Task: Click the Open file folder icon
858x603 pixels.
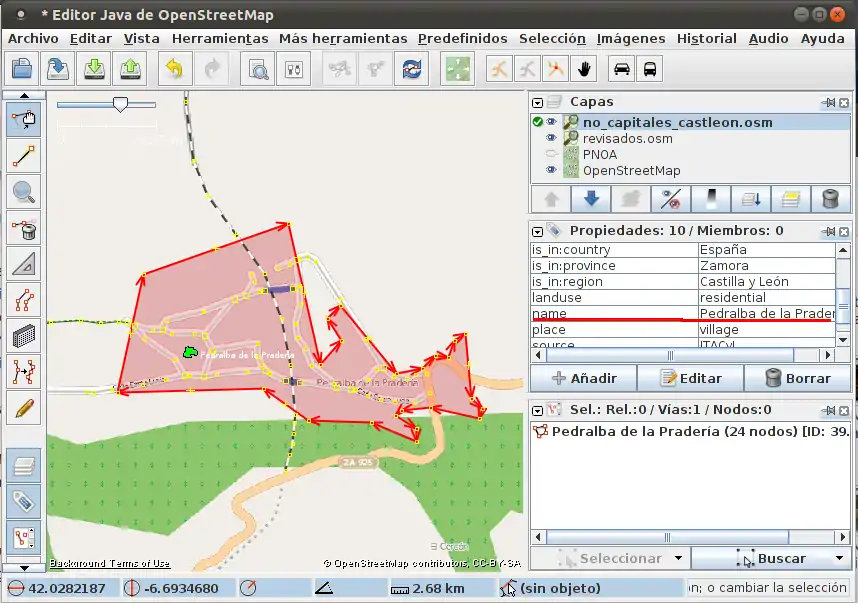Action: 23,69
